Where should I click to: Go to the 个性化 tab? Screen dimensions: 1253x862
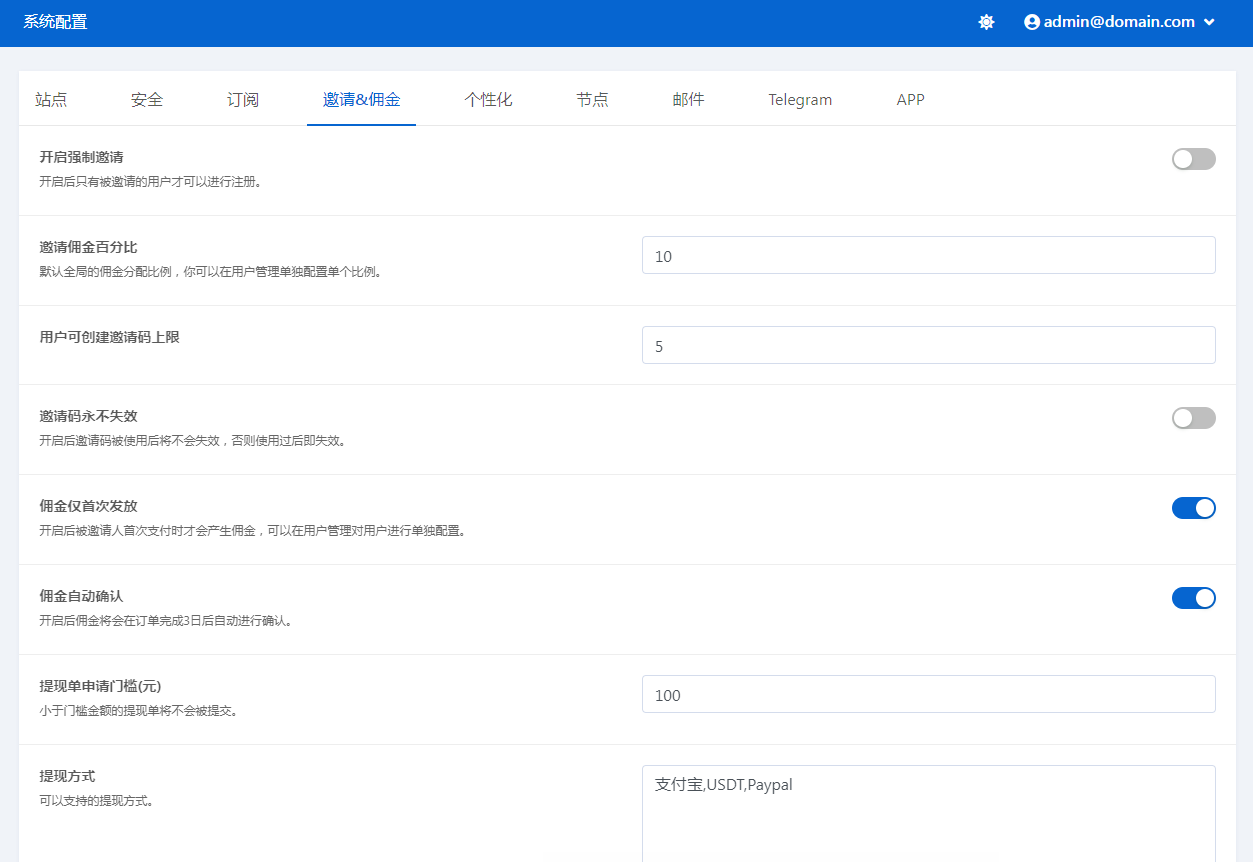(x=488, y=99)
